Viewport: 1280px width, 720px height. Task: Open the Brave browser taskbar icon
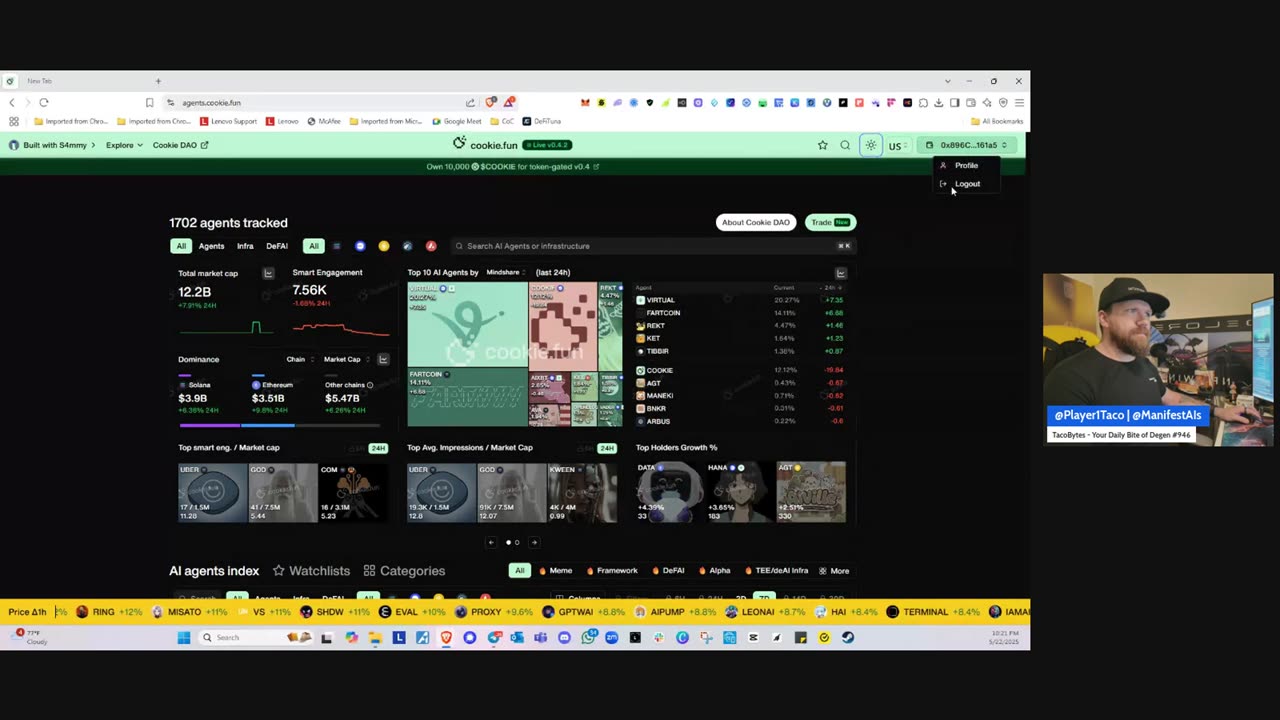[x=446, y=638]
